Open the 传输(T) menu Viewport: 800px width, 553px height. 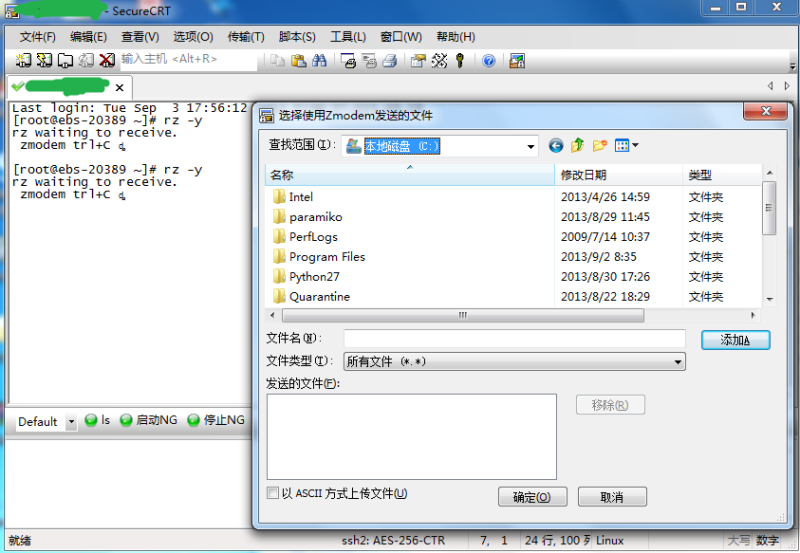[246, 37]
